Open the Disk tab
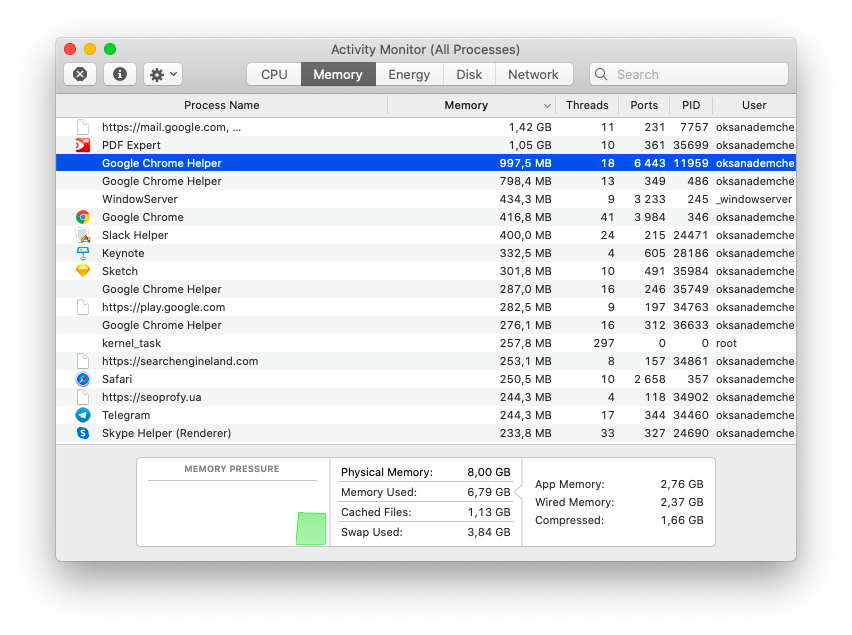The width and height of the screenshot is (852, 635). (469, 74)
